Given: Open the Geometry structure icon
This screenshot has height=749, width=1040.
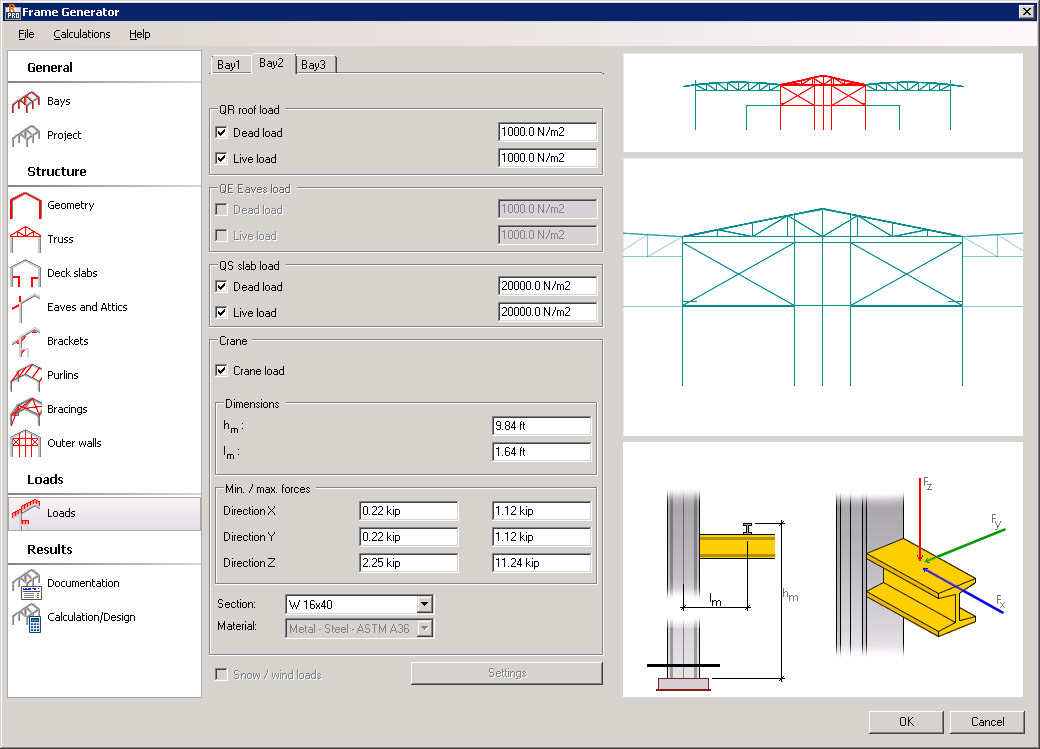Looking at the screenshot, I should click(x=25, y=206).
